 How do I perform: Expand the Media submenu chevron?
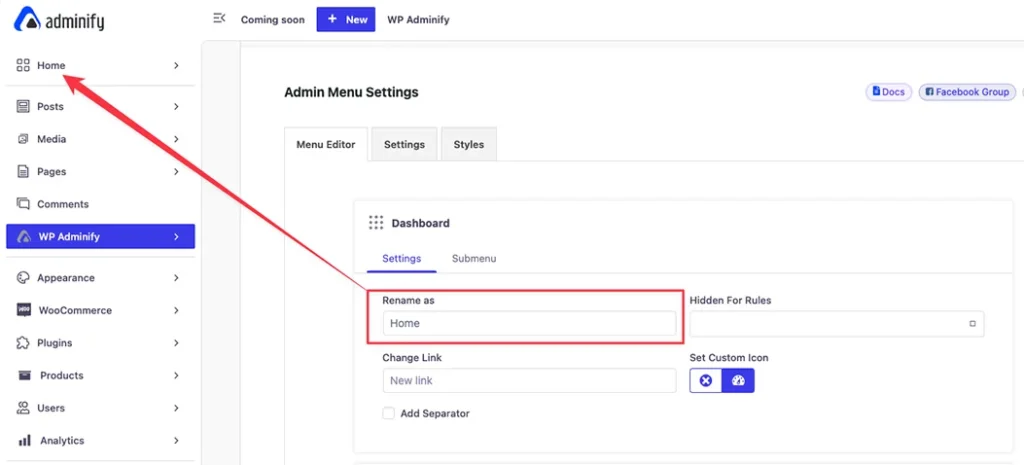click(x=176, y=139)
